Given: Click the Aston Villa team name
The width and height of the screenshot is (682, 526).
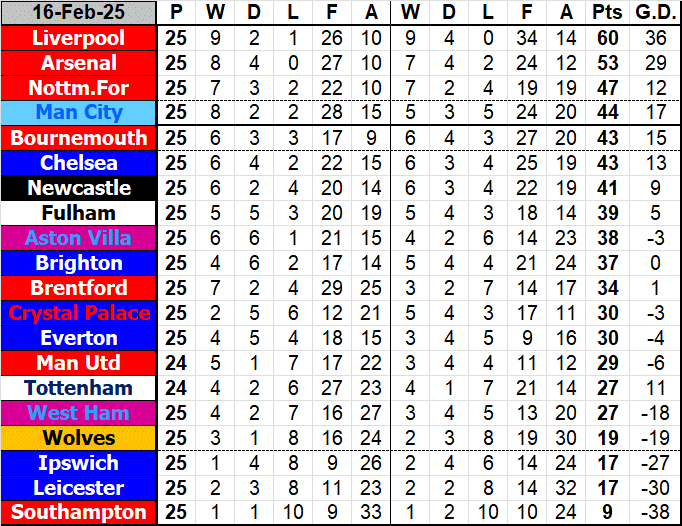Looking at the screenshot, I should (79, 238).
